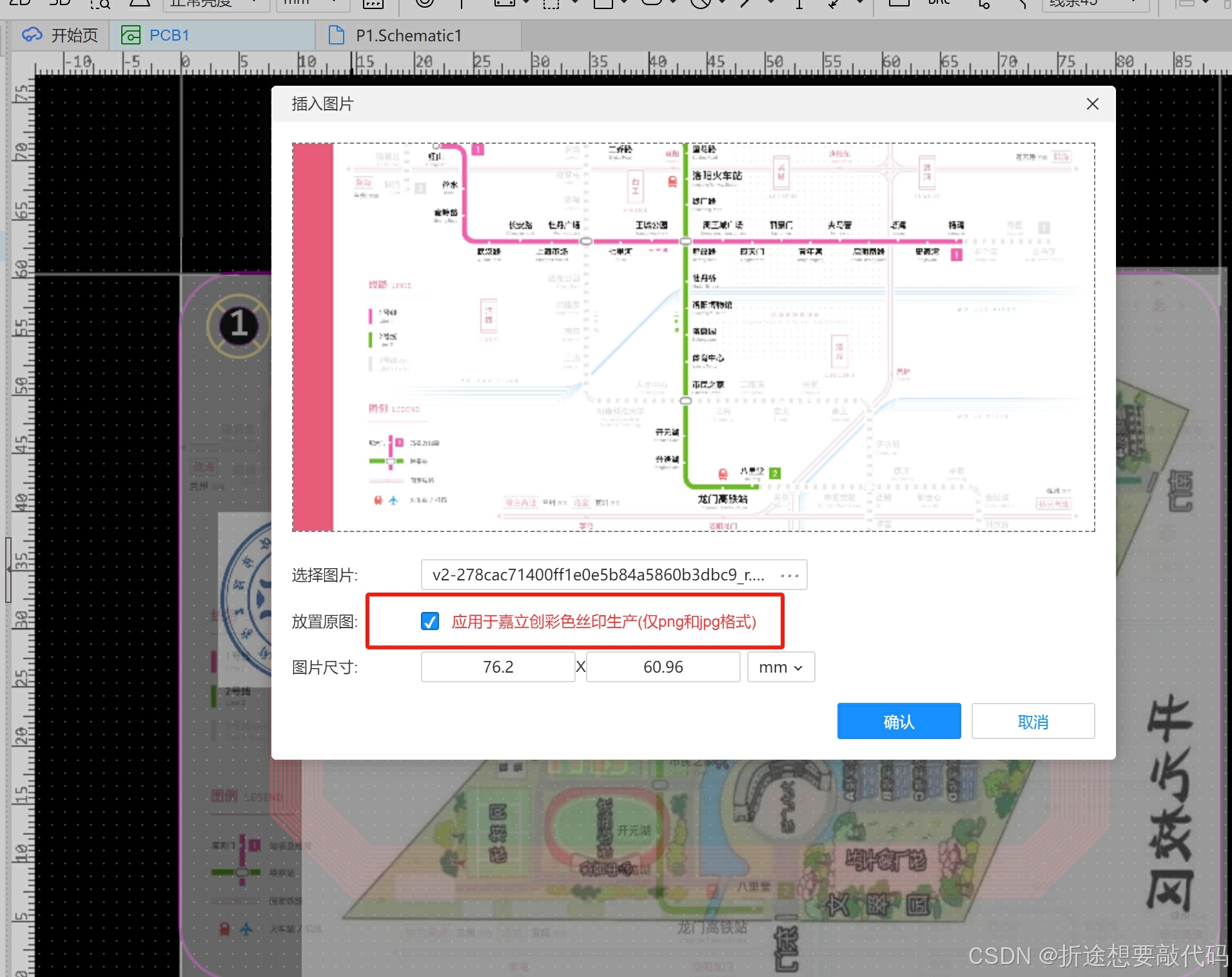Click the metro map image preview
The height and width of the screenshot is (977, 1232).
[x=693, y=337]
